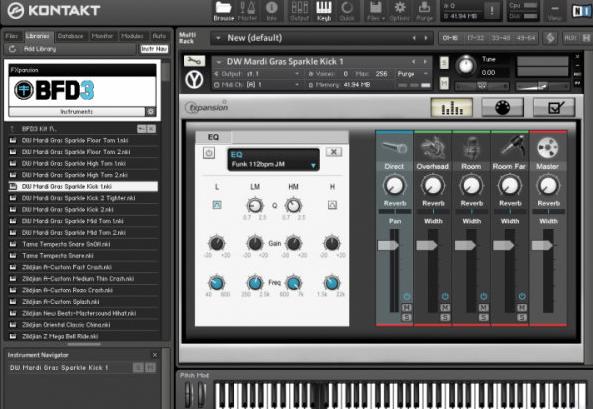Click the NI logo icon
Viewport: 593px width, 409px height.
(x=581, y=11)
